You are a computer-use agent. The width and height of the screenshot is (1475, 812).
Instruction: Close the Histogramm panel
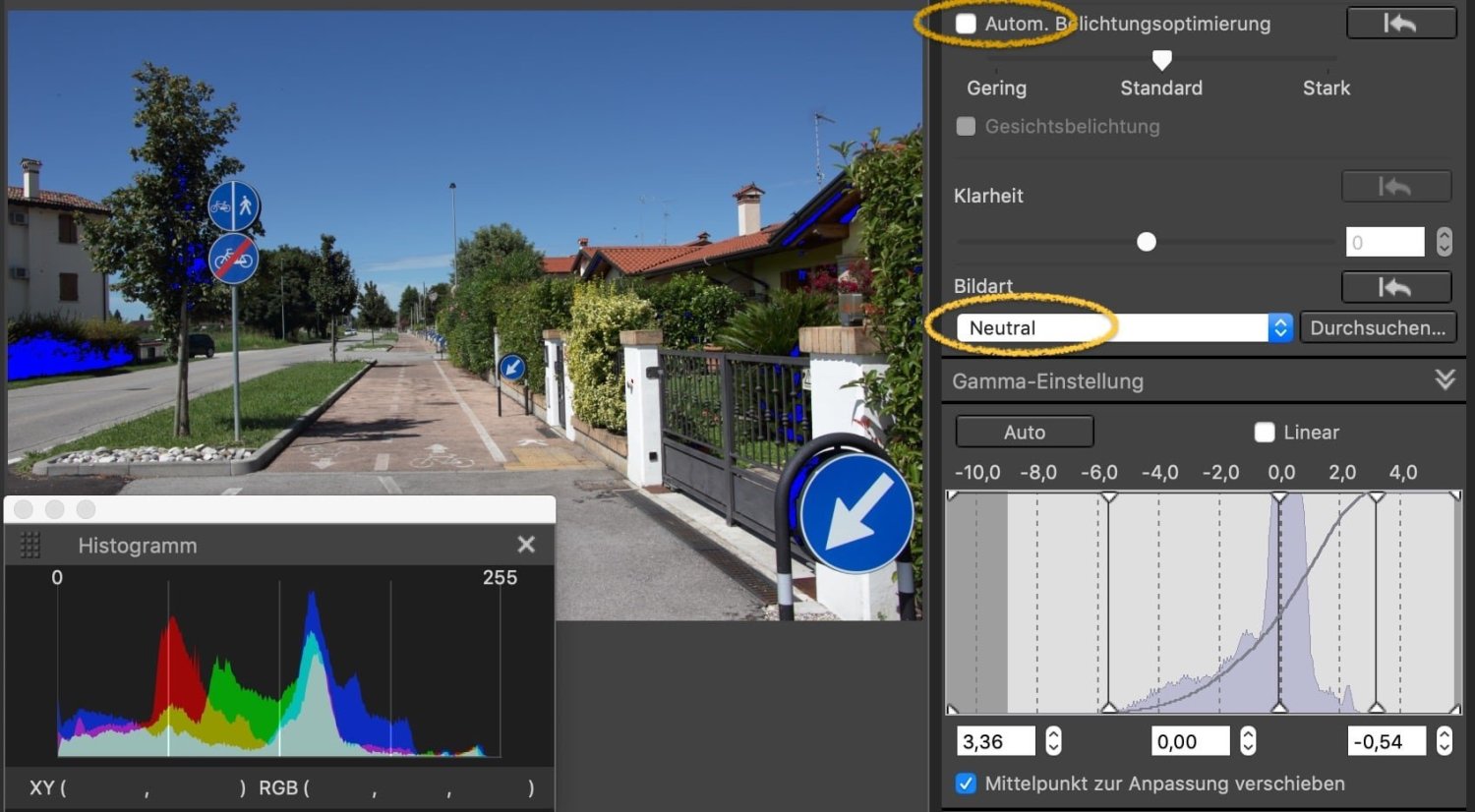526,545
